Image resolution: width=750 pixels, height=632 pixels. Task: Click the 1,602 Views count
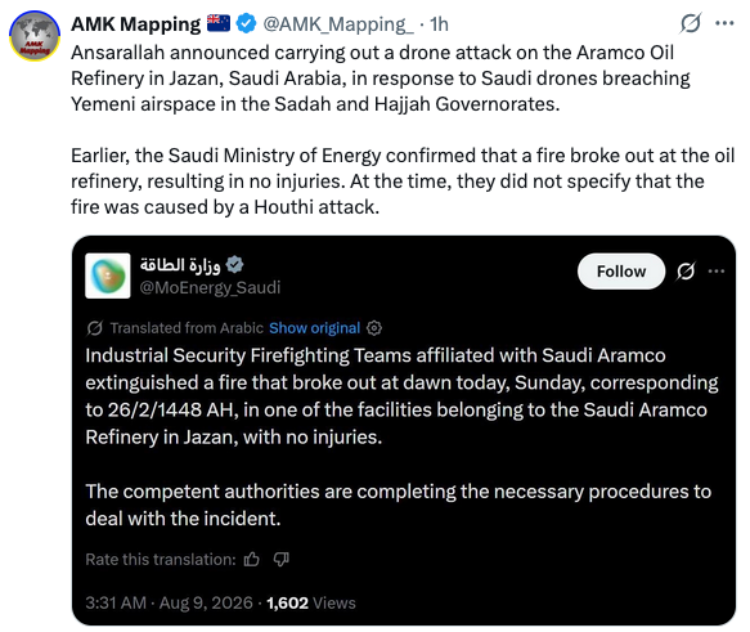(x=311, y=603)
